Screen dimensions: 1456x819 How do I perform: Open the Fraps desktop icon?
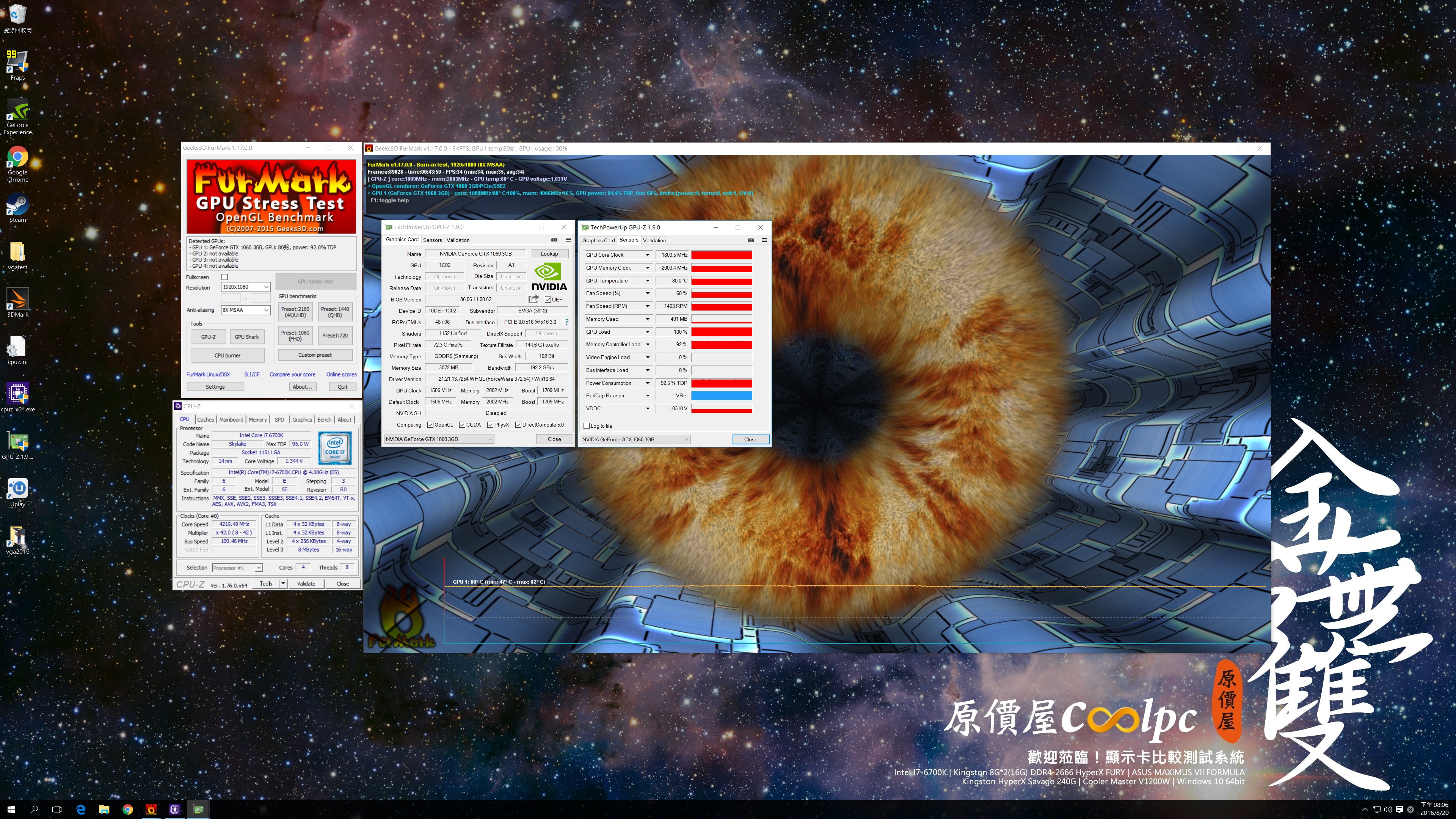click(x=17, y=65)
